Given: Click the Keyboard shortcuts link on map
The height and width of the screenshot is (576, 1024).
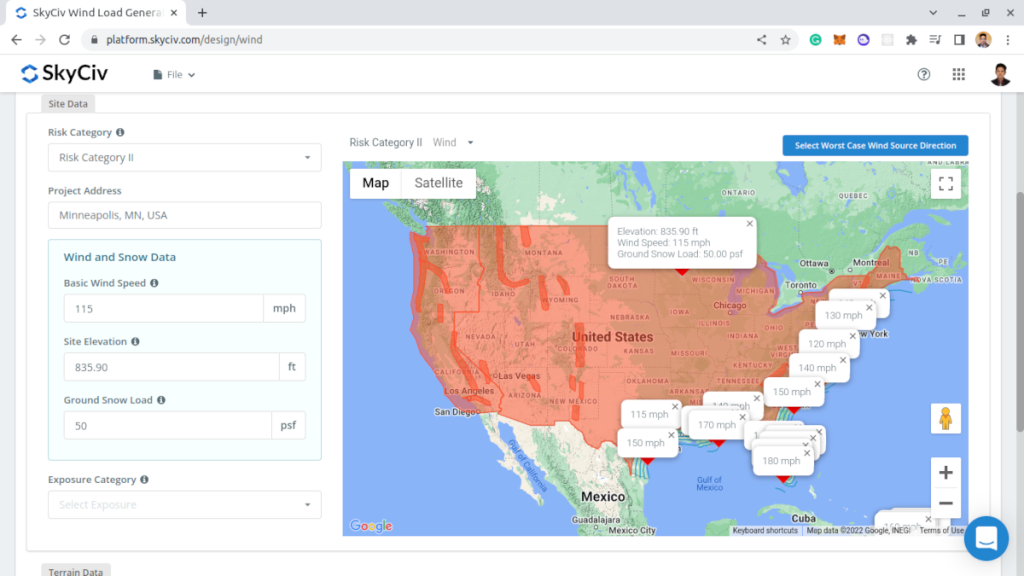Looking at the screenshot, I should (x=765, y=530).
